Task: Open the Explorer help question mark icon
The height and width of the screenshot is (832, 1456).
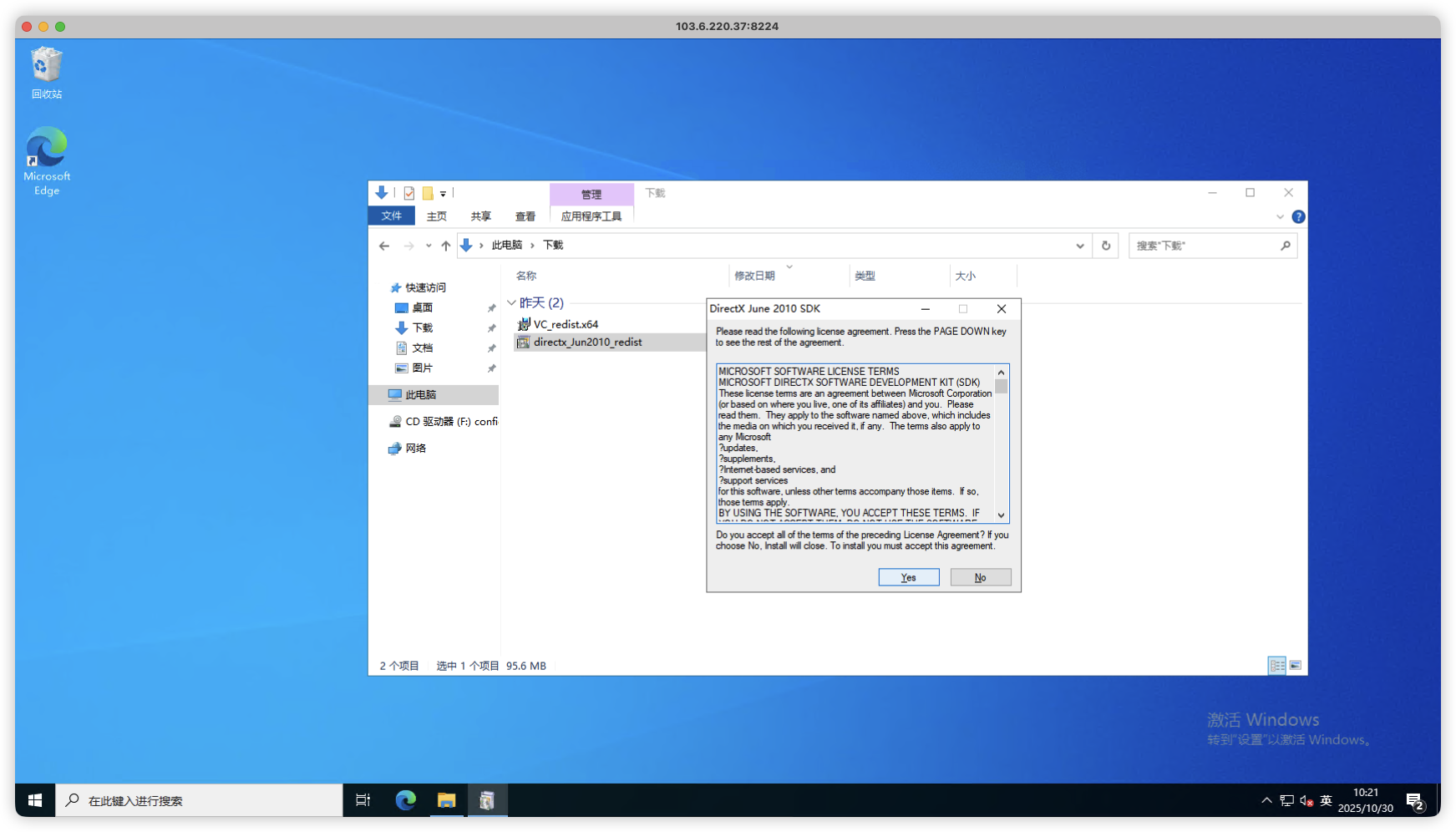Action: (1298, 216)
